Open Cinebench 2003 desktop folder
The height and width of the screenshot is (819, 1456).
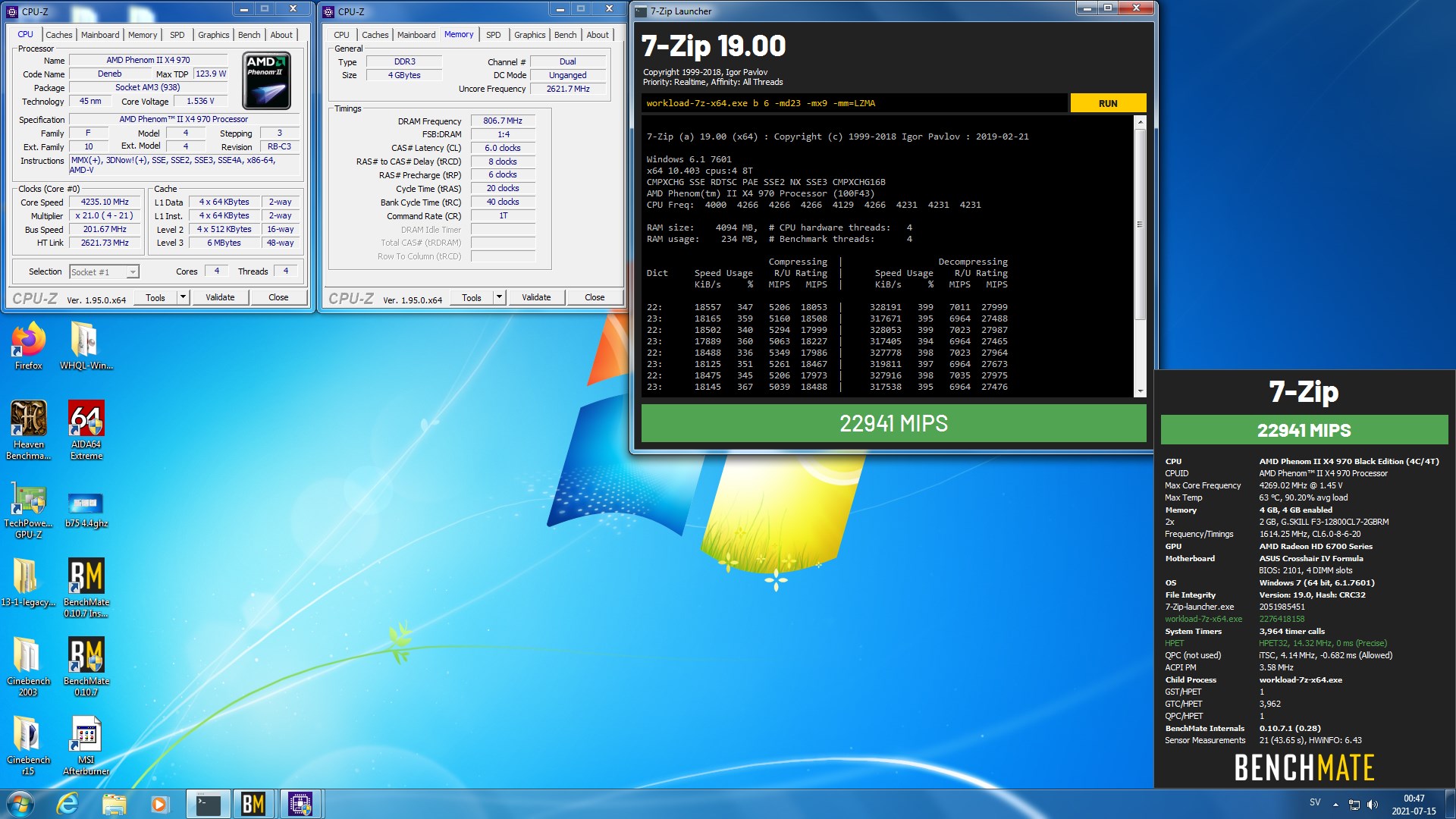(28, 667)
